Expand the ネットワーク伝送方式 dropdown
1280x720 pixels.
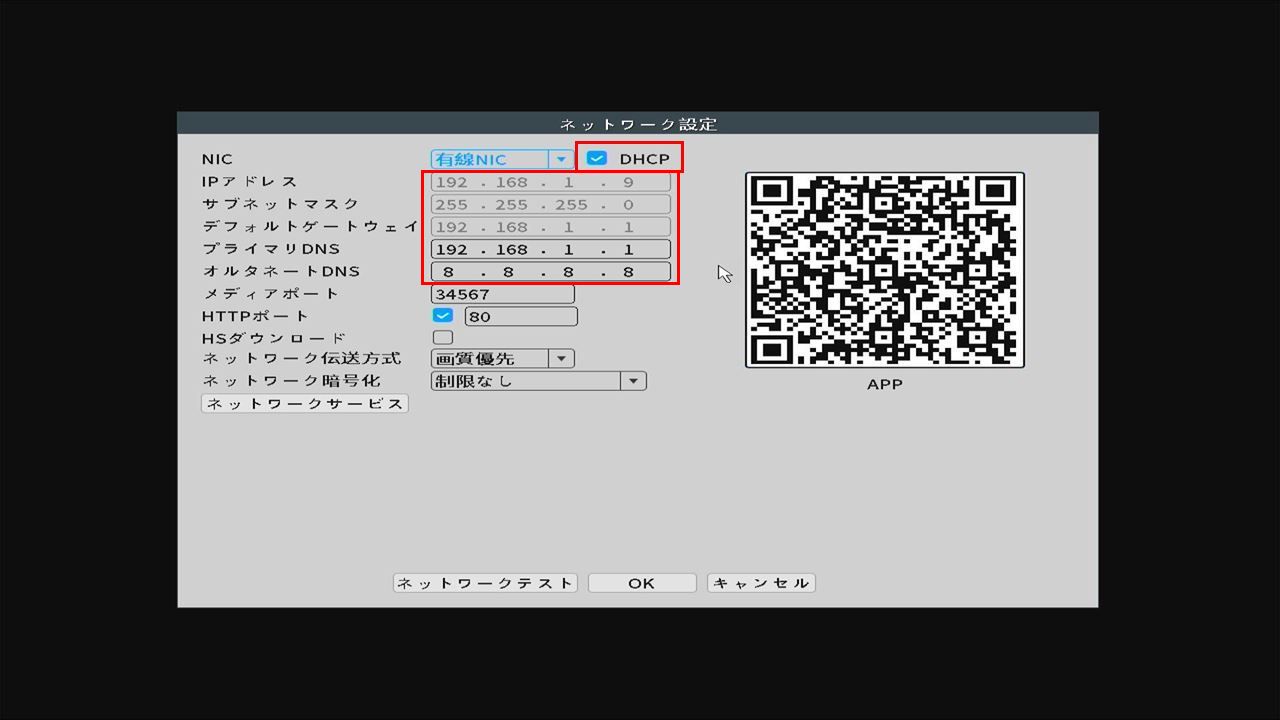(x=502, y=358)
